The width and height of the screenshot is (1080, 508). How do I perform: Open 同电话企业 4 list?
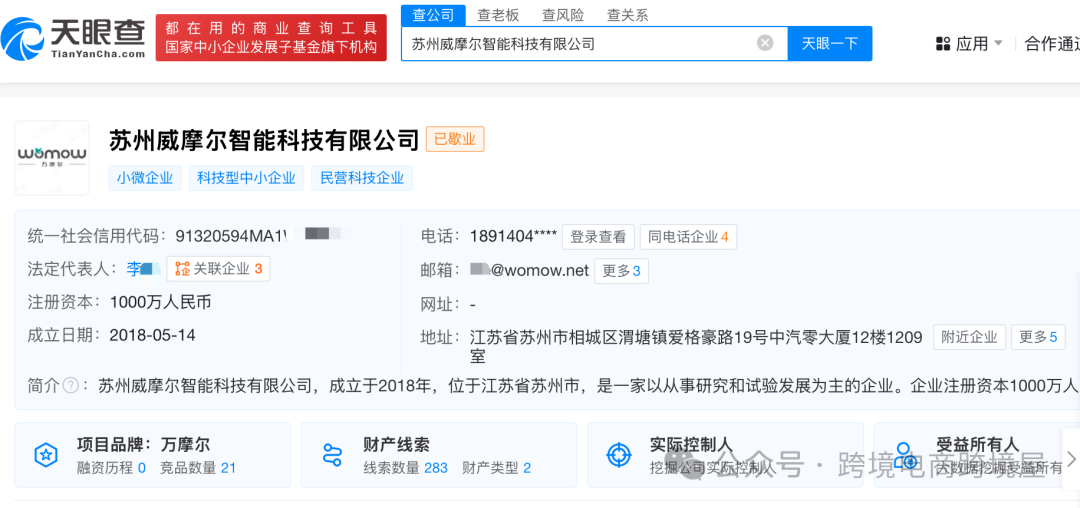(688, 237)
